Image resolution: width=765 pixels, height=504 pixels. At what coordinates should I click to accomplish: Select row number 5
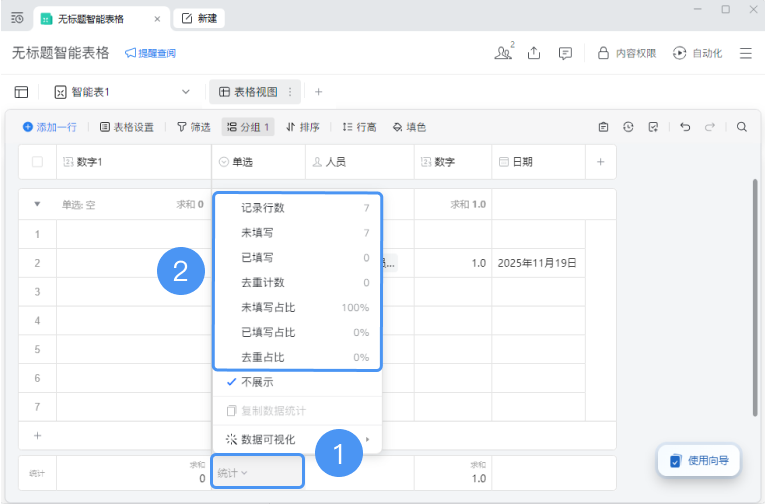[37, 349]
